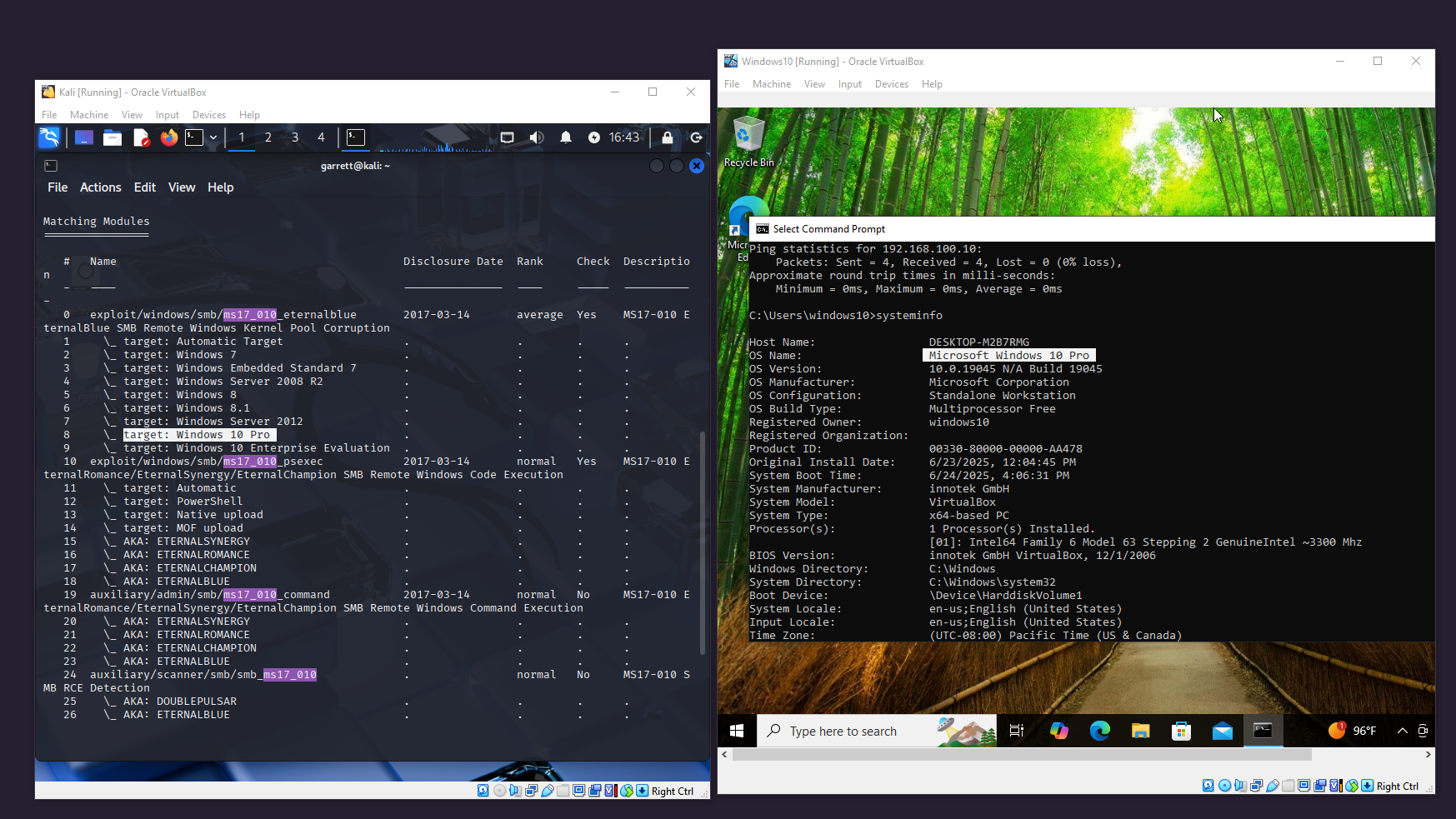
Task: Select the terminal window button in Kali taskbar
Action: [x=356, y=137]
